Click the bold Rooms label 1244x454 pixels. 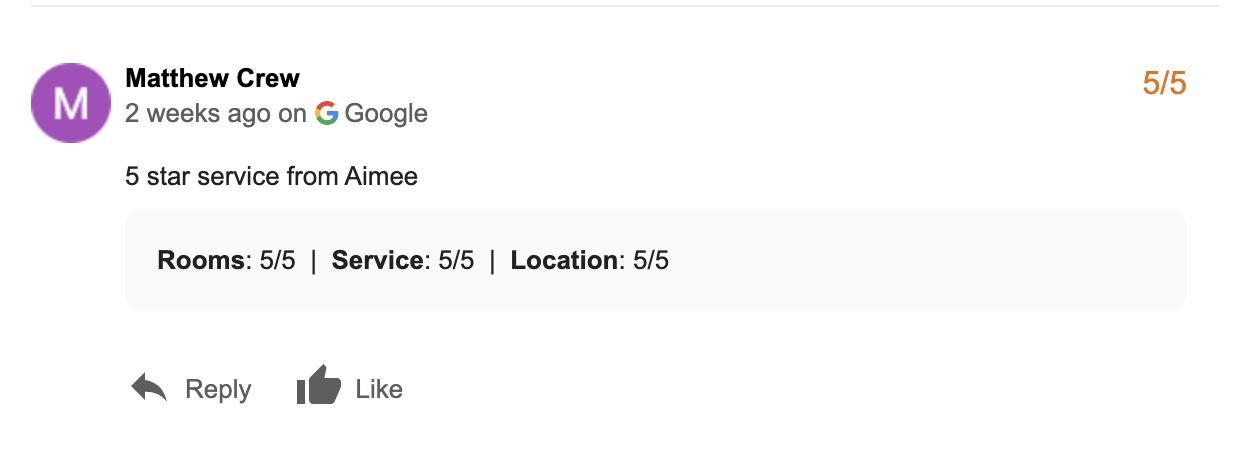(201, 261)
